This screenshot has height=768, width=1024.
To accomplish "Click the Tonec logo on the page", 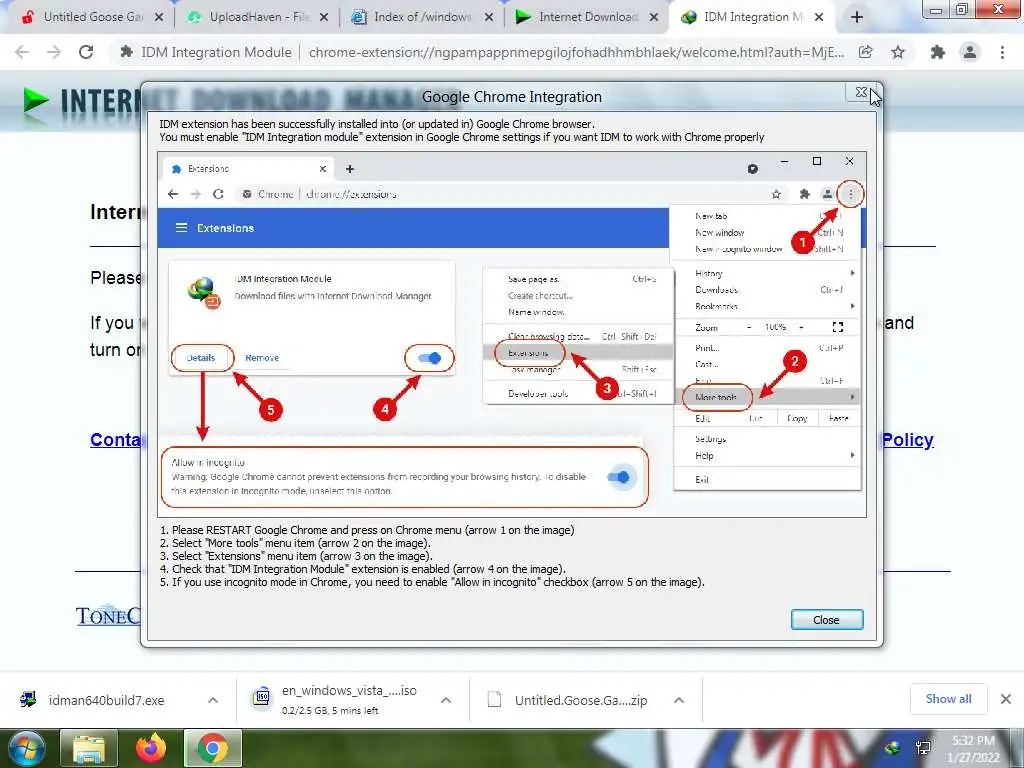I will (108, 615).
